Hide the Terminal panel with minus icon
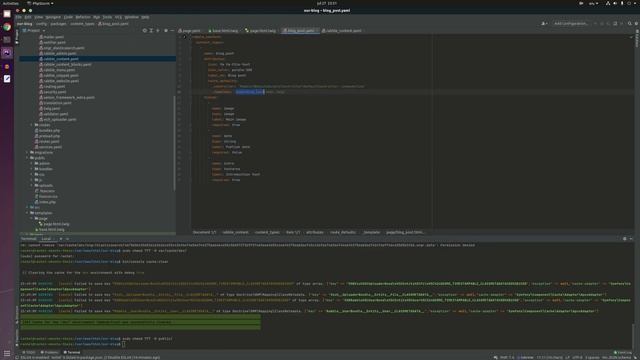 click(x=631, y=239)
